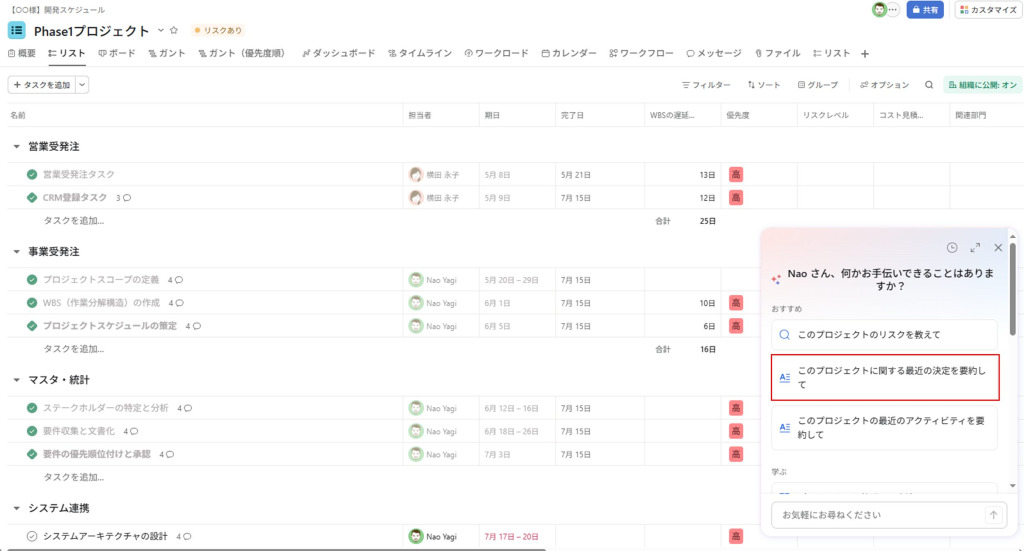Open the ダッシュボード tab
Image resolution: width=1024 pixels, height=551 pixels.
[x=338, y=53]
